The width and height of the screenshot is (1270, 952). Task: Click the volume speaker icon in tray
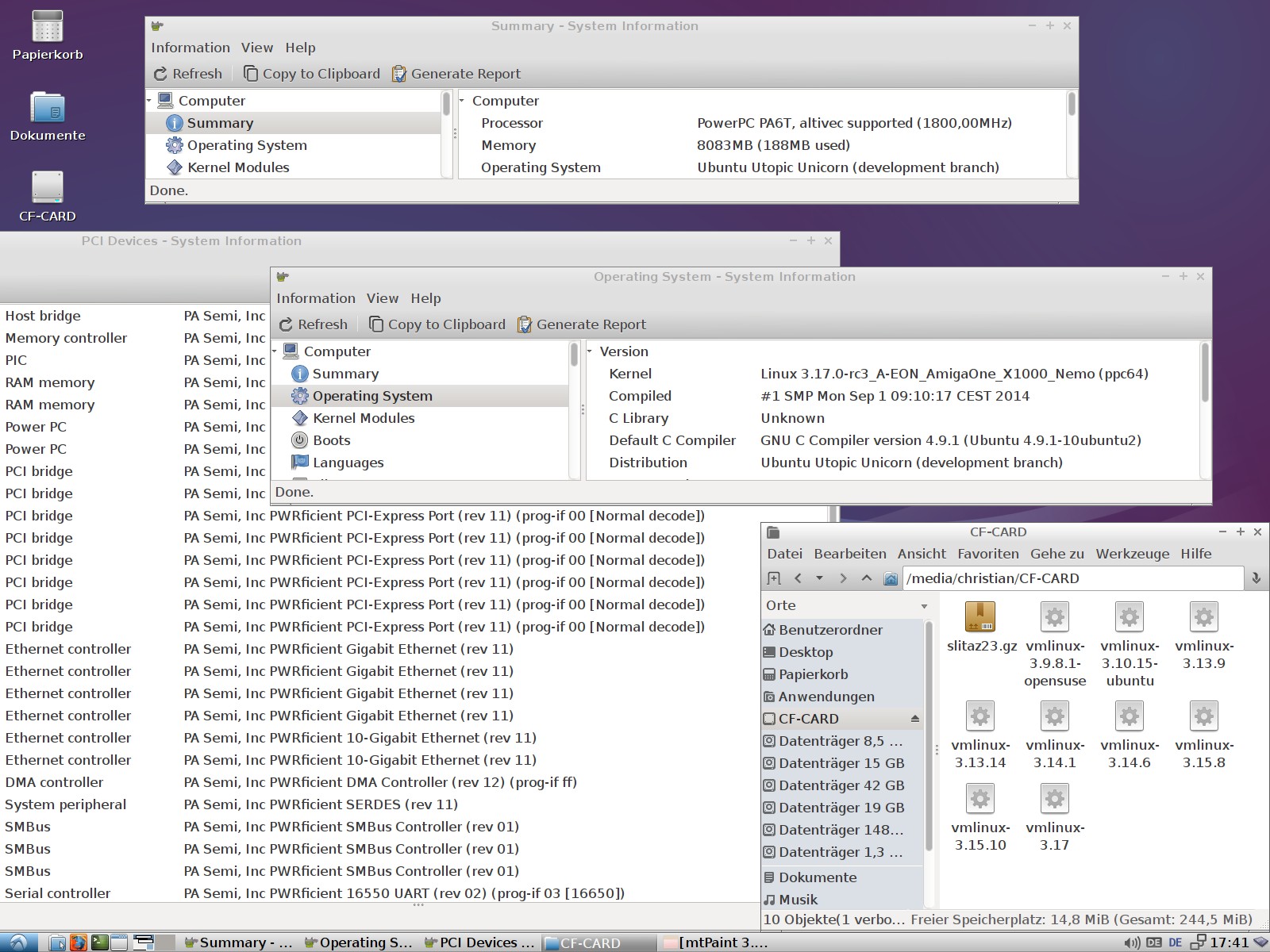[1132, 942]
